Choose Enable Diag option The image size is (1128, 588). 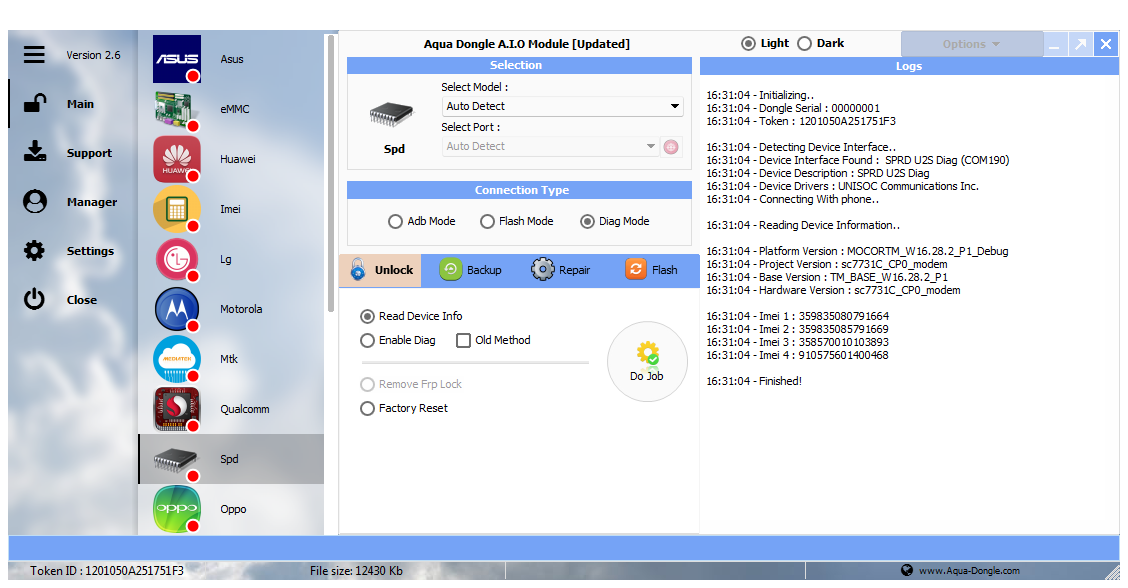coord(398,340)
